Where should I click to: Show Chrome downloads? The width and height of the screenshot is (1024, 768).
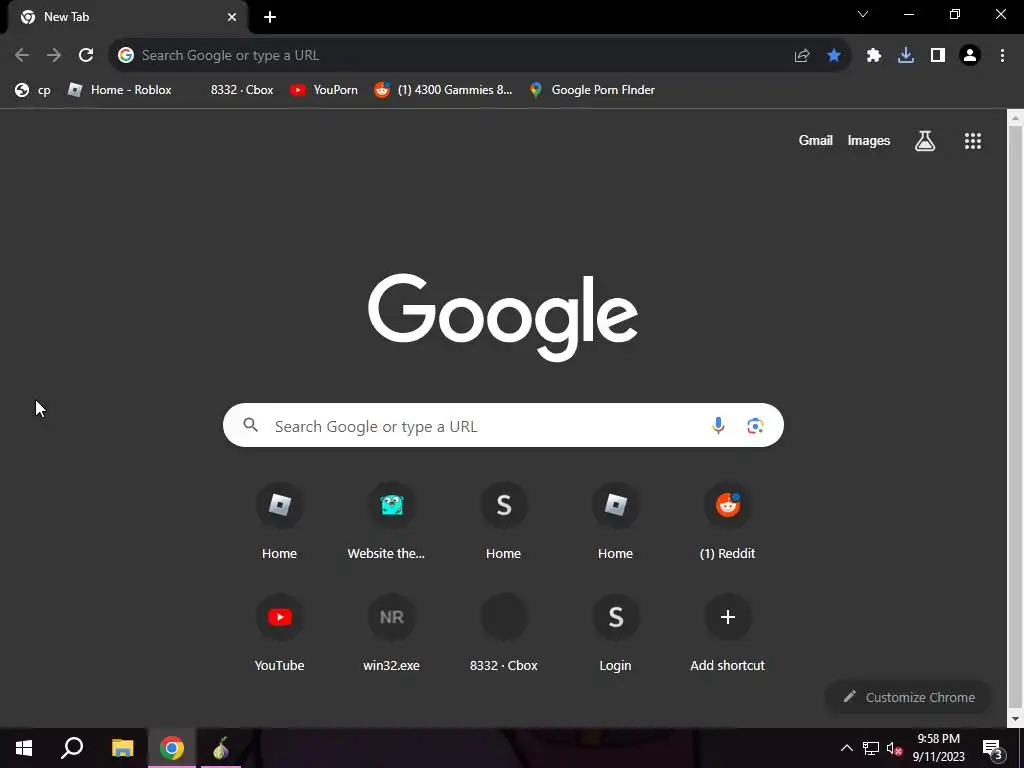point(906,56)
